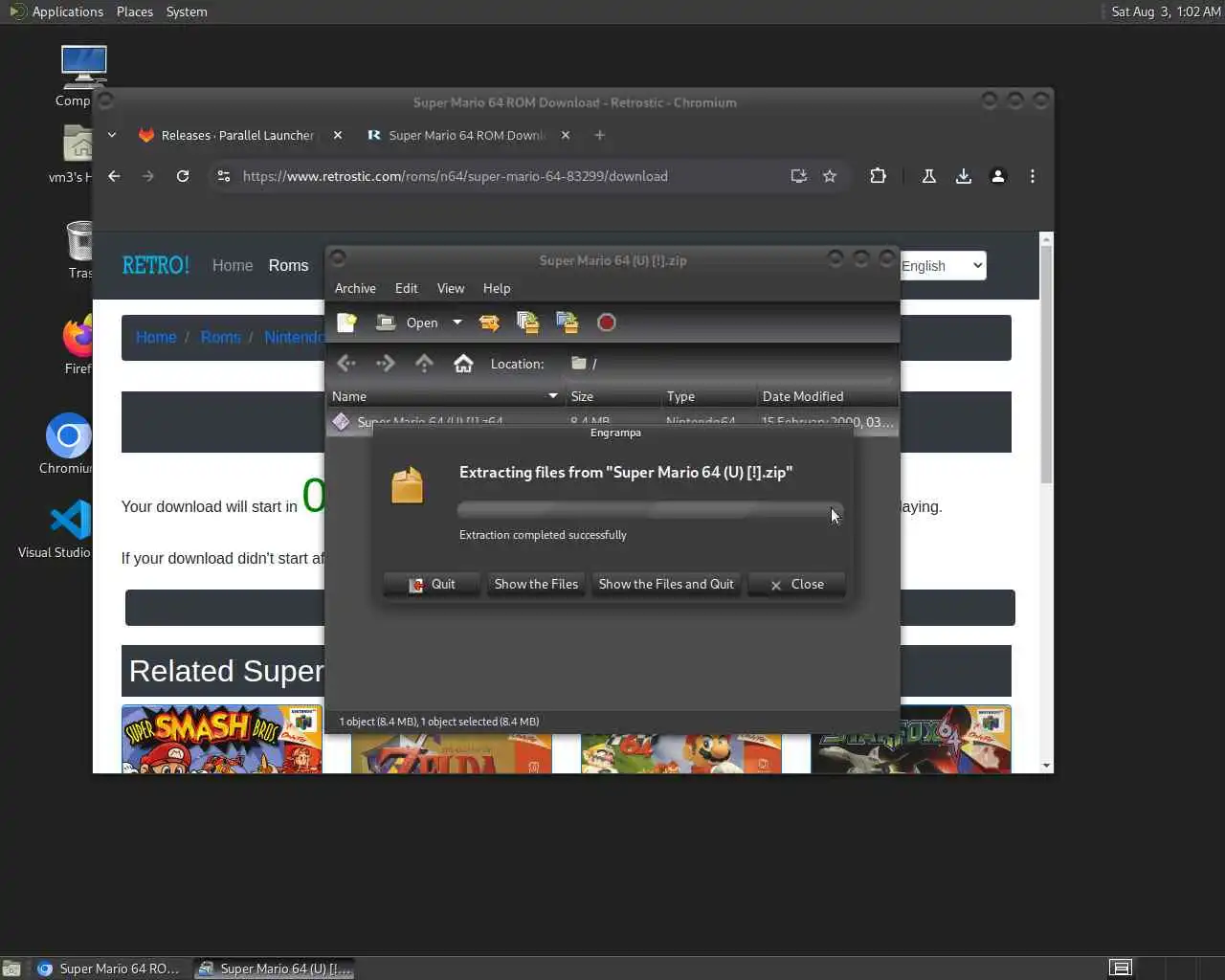Click Quit in the extraction dialog
The height and width of the screenshot is (980, 1225).
(x=432, y=584)
